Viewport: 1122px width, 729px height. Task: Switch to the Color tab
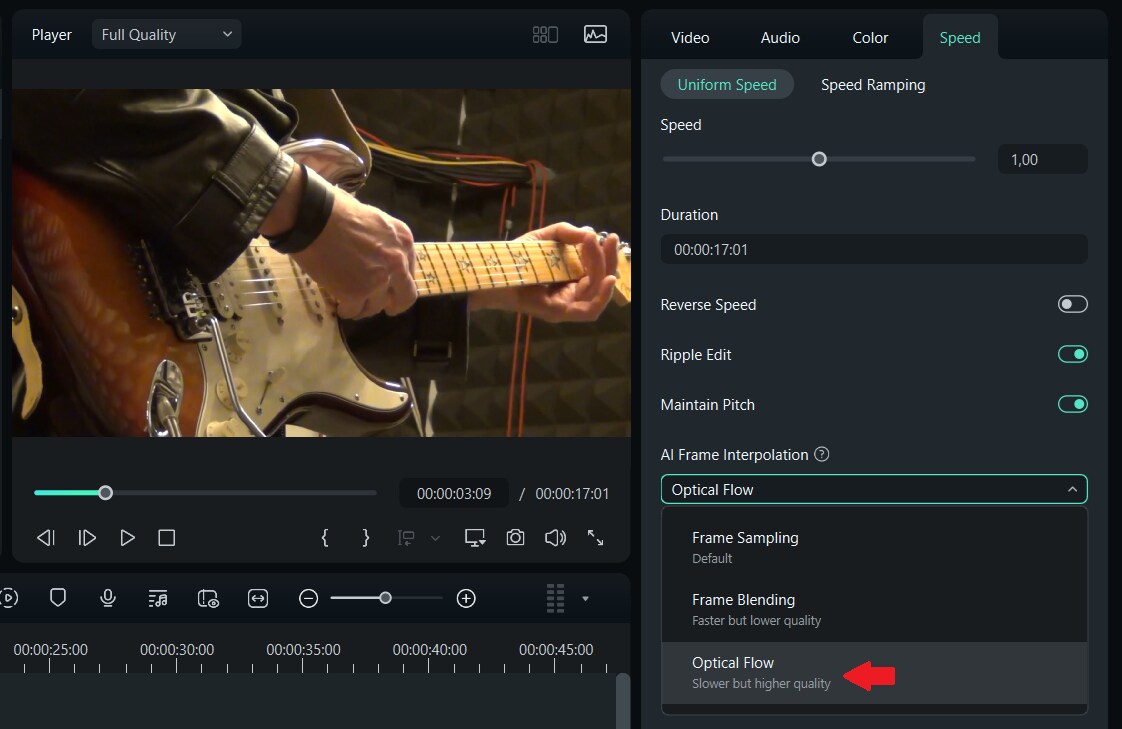pos(870,38)
